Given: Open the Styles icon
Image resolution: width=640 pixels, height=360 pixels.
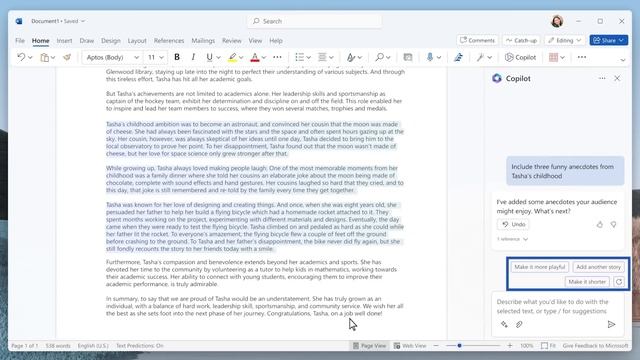Looking at the screenshot, I should (351, 58).
